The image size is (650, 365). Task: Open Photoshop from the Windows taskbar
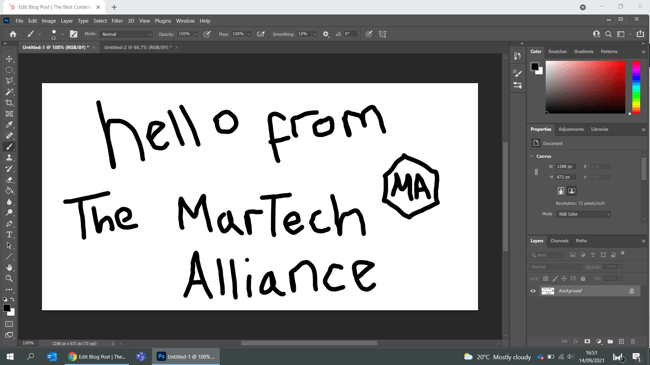[x=186, y=356]
